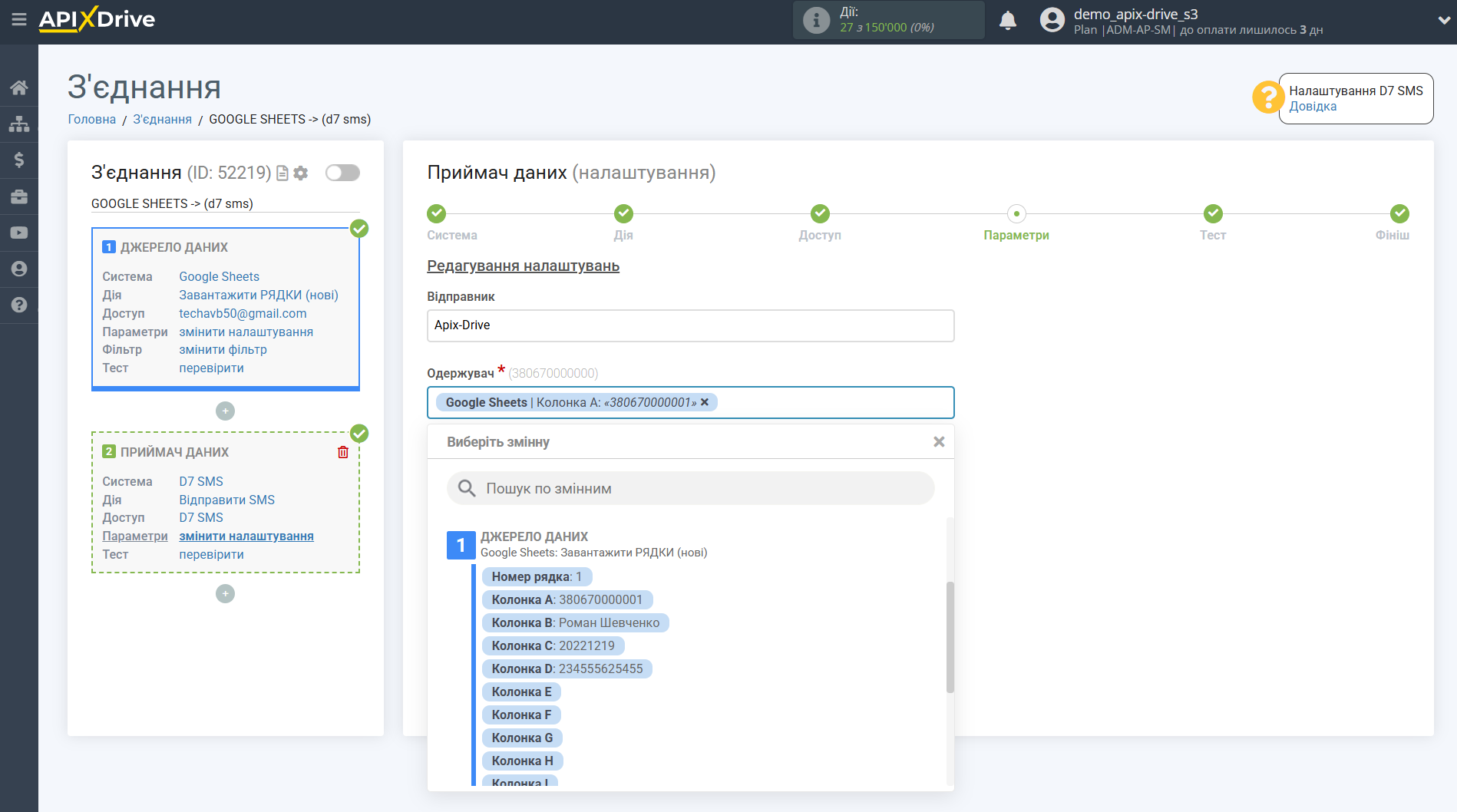Expand the user account menu chevron

tap(1443, 21)
